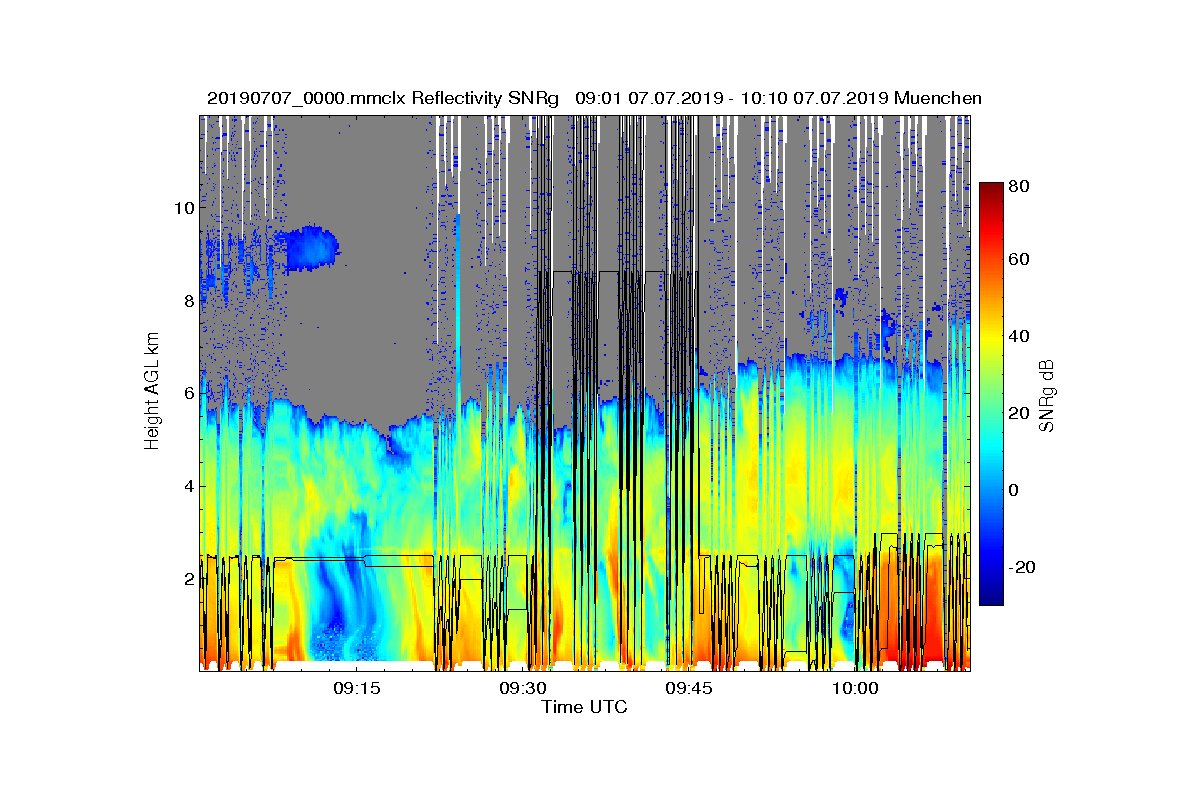Select the 'Muenchen' location in title
Screen dimensions: 1200x800
click(938, 98)
